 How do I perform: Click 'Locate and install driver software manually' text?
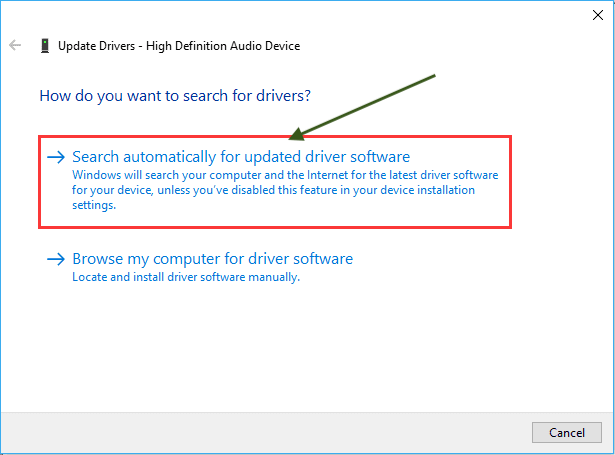click(186, 277)
